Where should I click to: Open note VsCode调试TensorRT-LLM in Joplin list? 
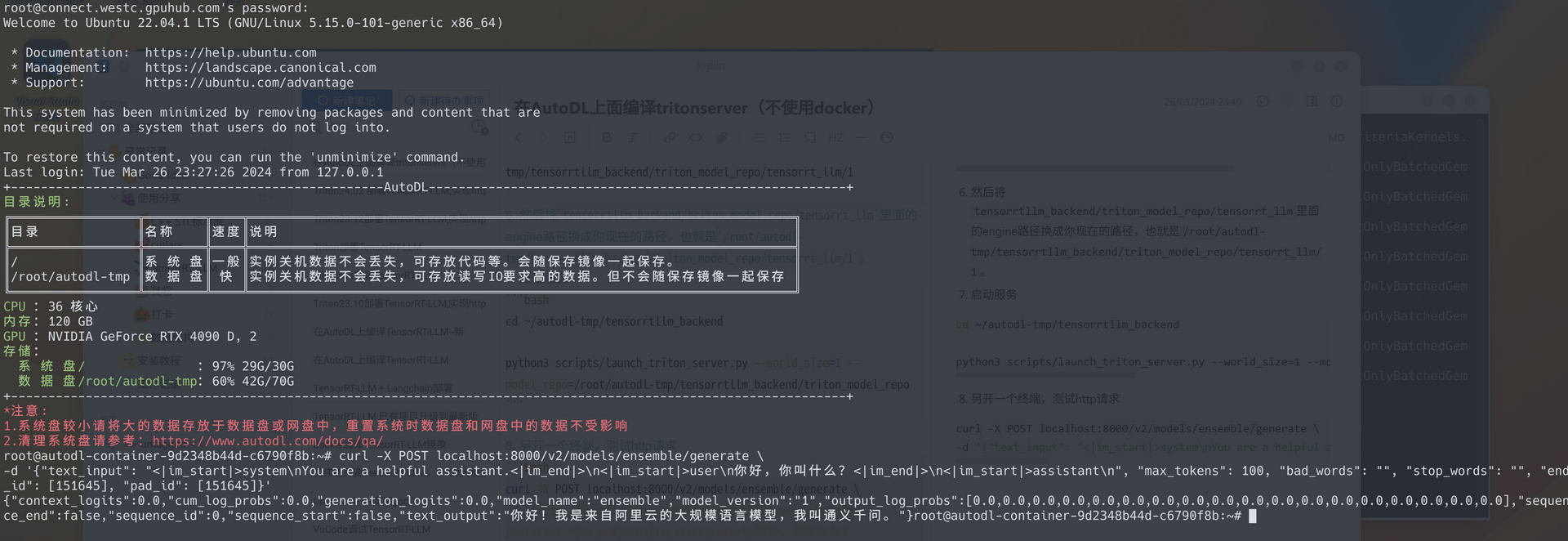pyautogui.click(x=372, y=529)
